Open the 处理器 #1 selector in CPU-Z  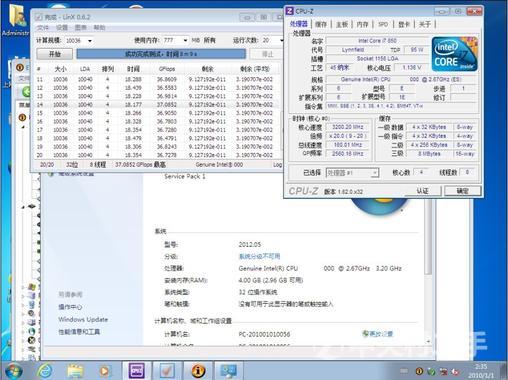tap(352, 173)
